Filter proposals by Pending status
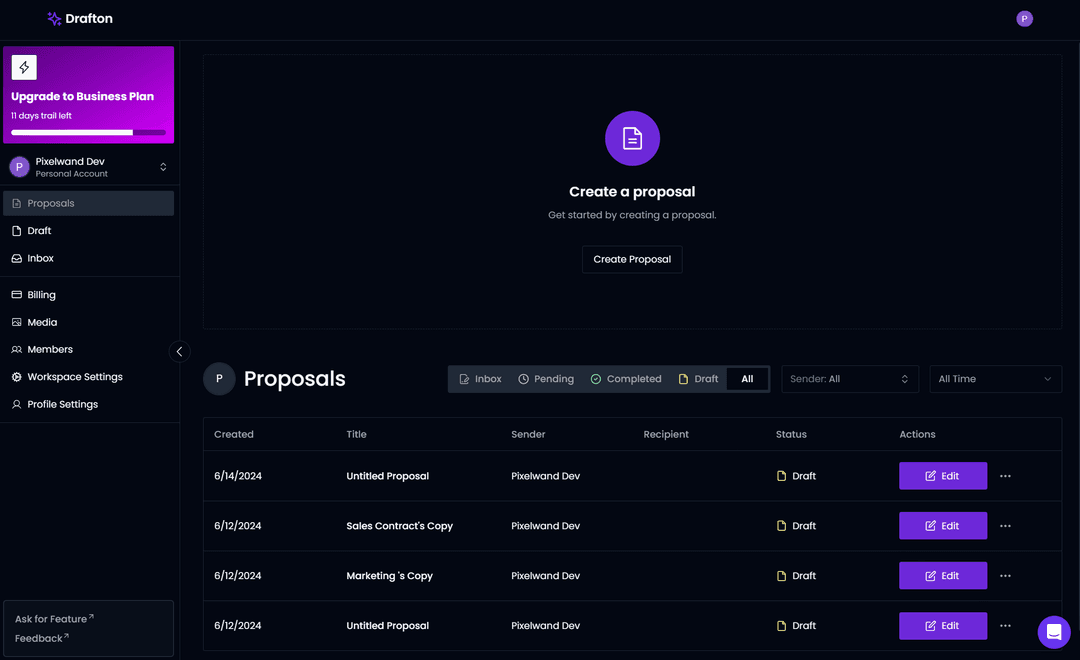Screen dimensions: 1080x660 coord(546,379)
